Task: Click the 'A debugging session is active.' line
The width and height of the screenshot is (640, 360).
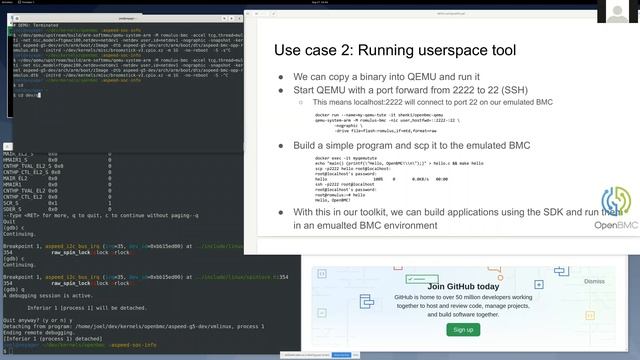Action: coord(48,296)
